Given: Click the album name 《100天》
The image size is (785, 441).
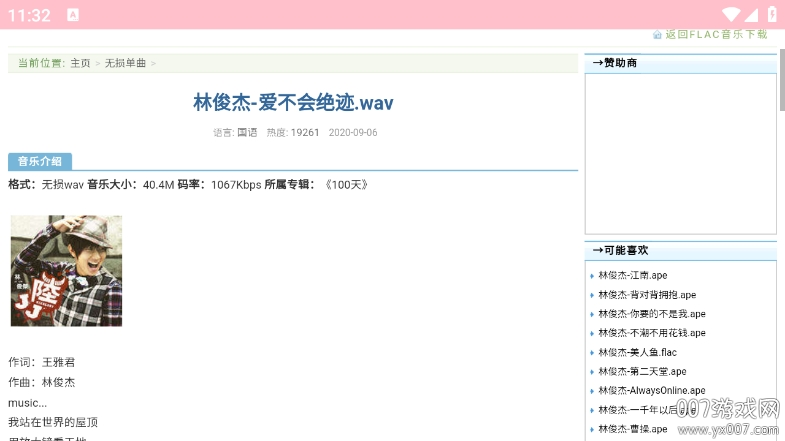Looking at the screenshot, I should point(346,185).
